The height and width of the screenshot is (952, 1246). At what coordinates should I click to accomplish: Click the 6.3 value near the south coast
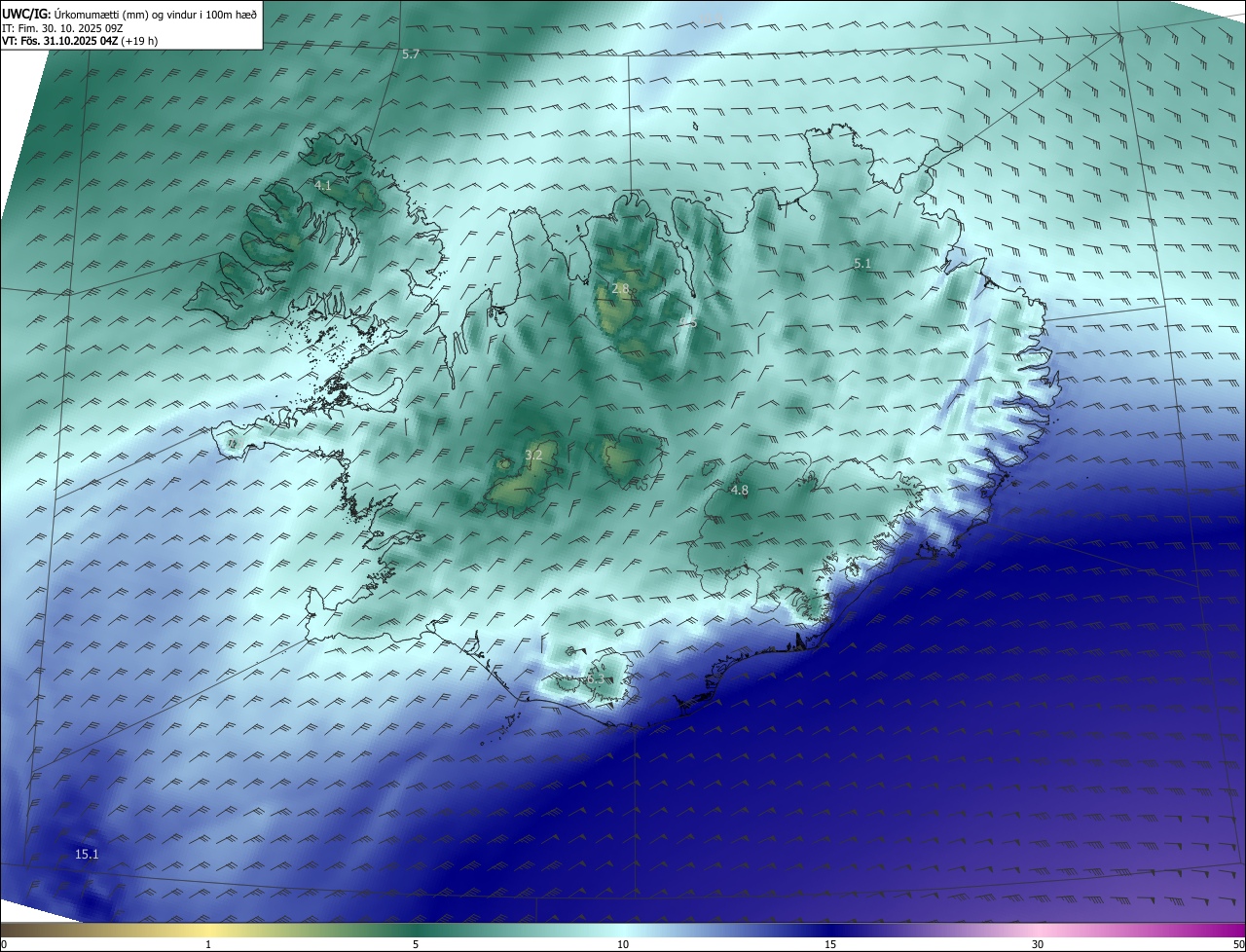[596, 678]
